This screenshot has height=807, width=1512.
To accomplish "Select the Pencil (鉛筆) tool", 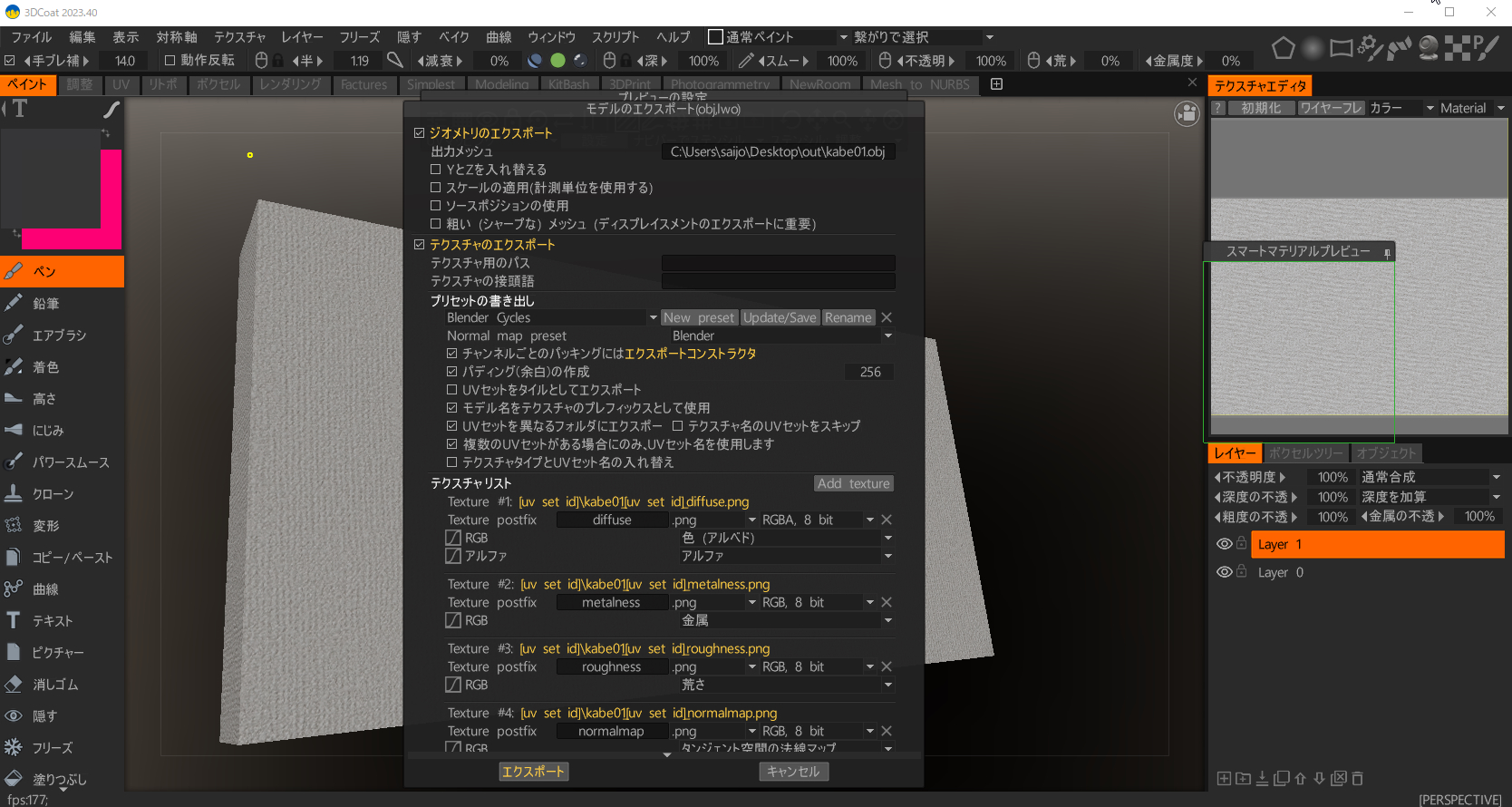I will tap(45, 304).
